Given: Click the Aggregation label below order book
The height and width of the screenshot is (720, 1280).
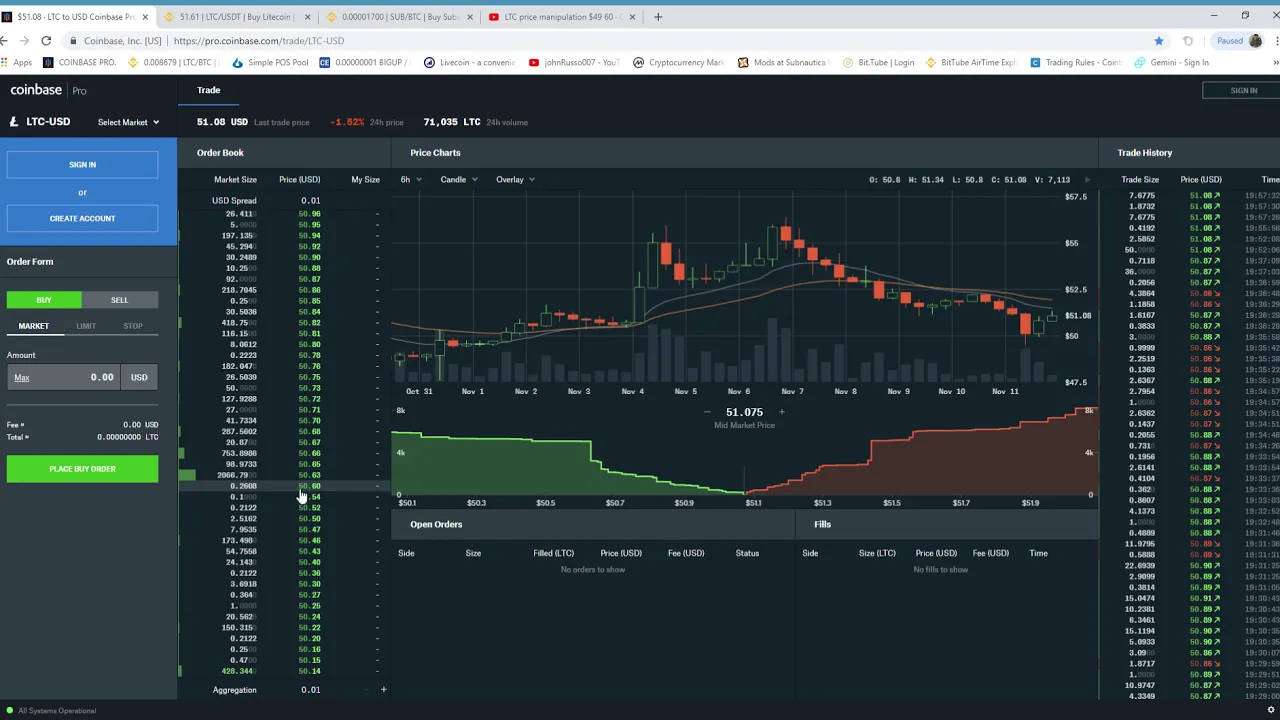Looking at the screenshot, I should 234,690.
